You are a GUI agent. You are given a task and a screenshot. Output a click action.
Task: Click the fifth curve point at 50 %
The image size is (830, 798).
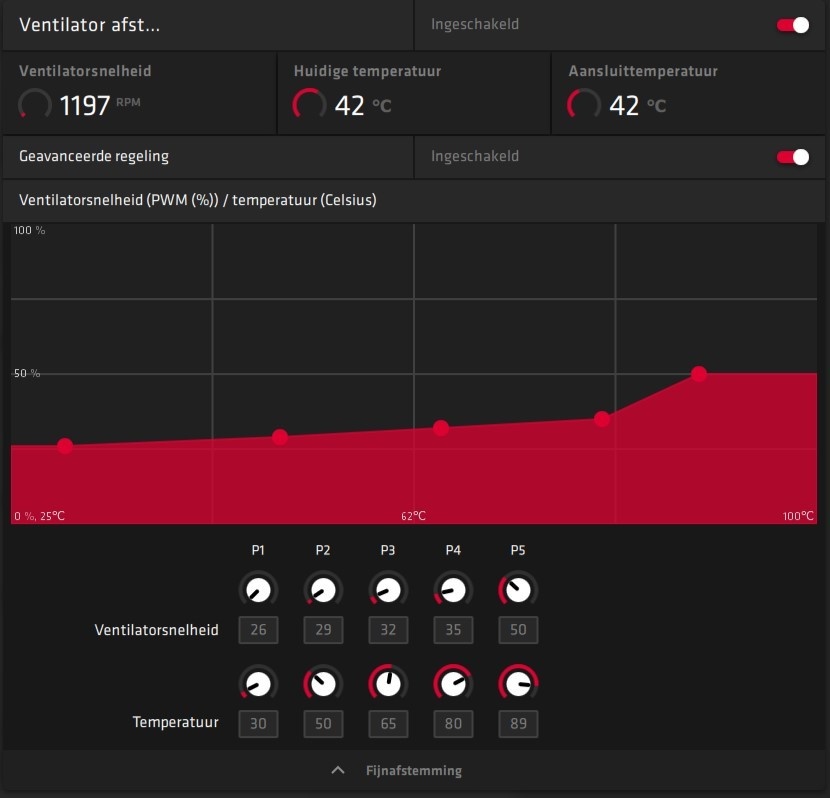point(699,374)
